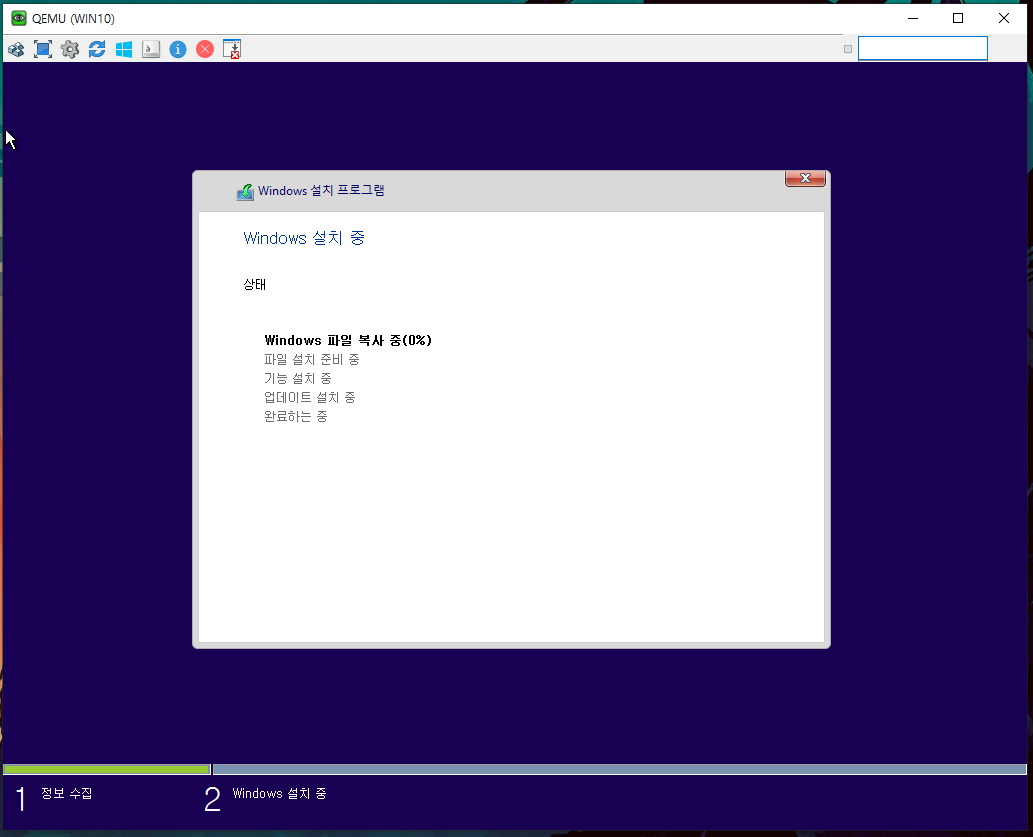Open the blue info icon
This screenshot has height=837, width=1033.
(x=178, y=49)
